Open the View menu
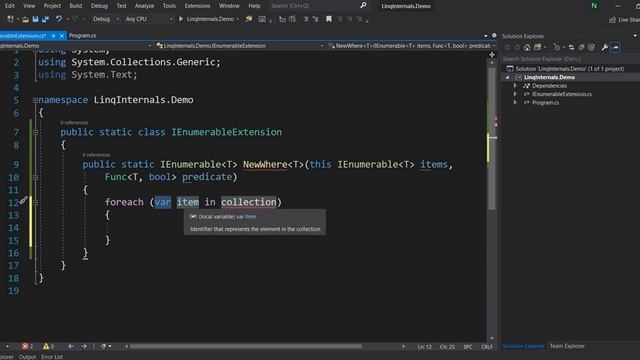 click(29, 6)
